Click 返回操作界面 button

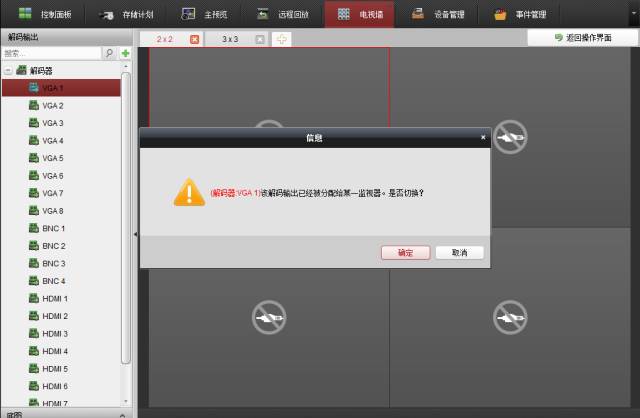pos(583,37)
